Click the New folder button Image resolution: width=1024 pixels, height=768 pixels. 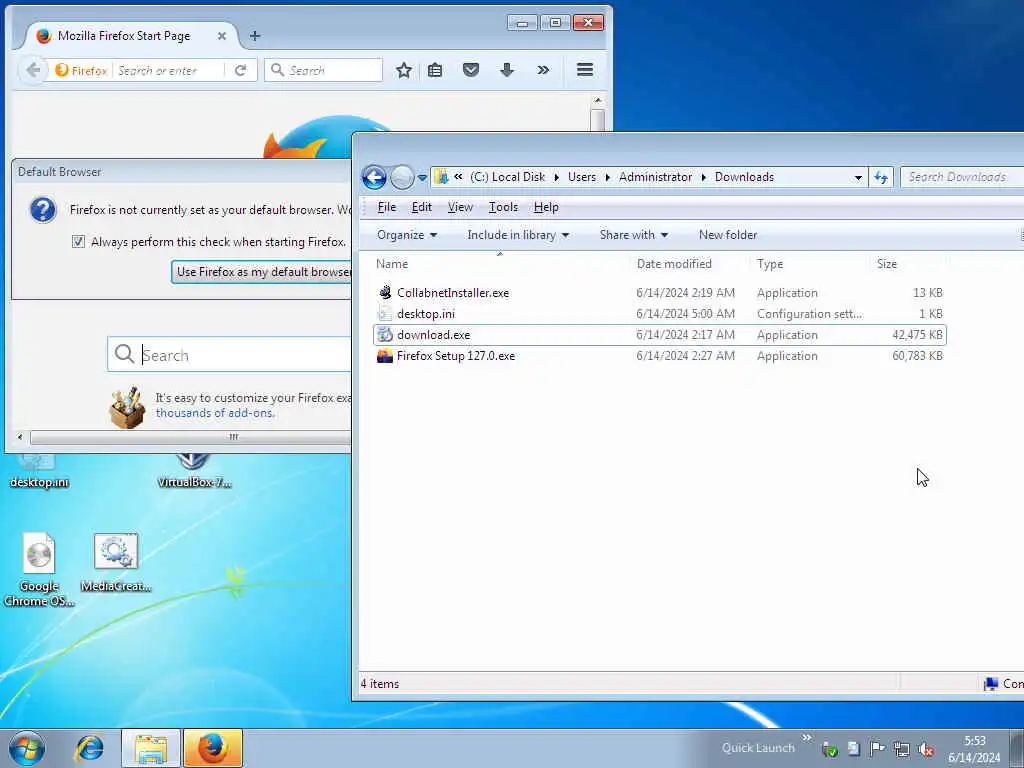728,235
